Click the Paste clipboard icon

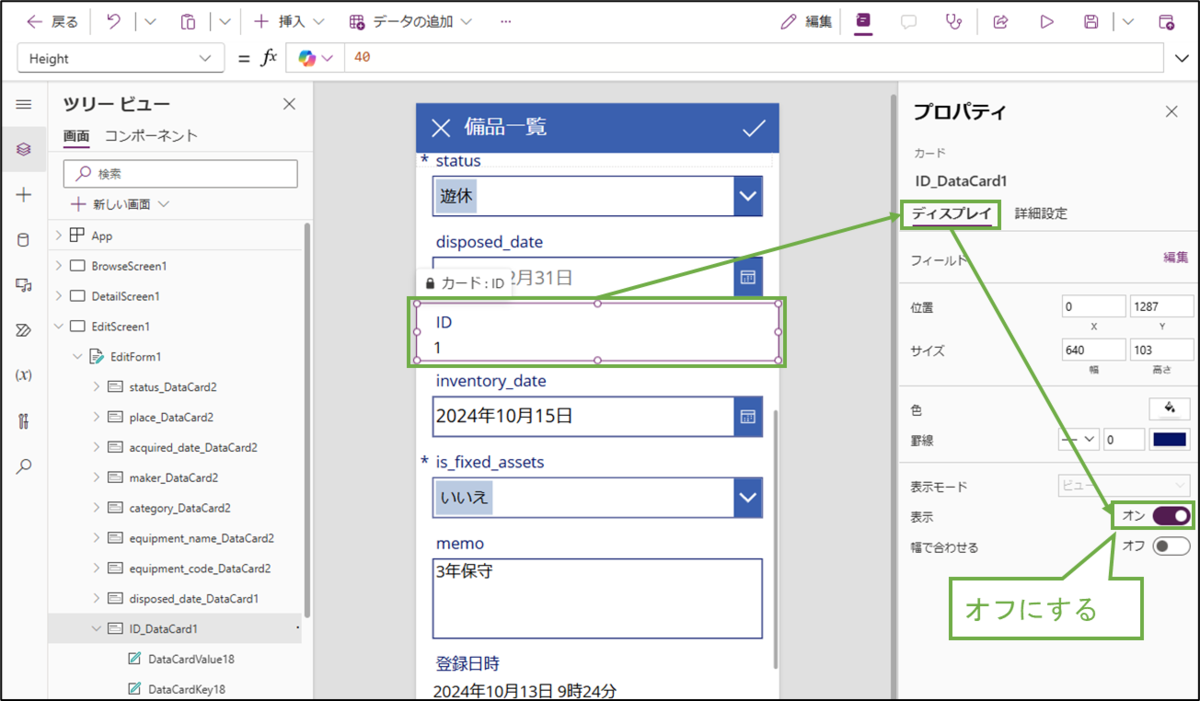point(188,21)
